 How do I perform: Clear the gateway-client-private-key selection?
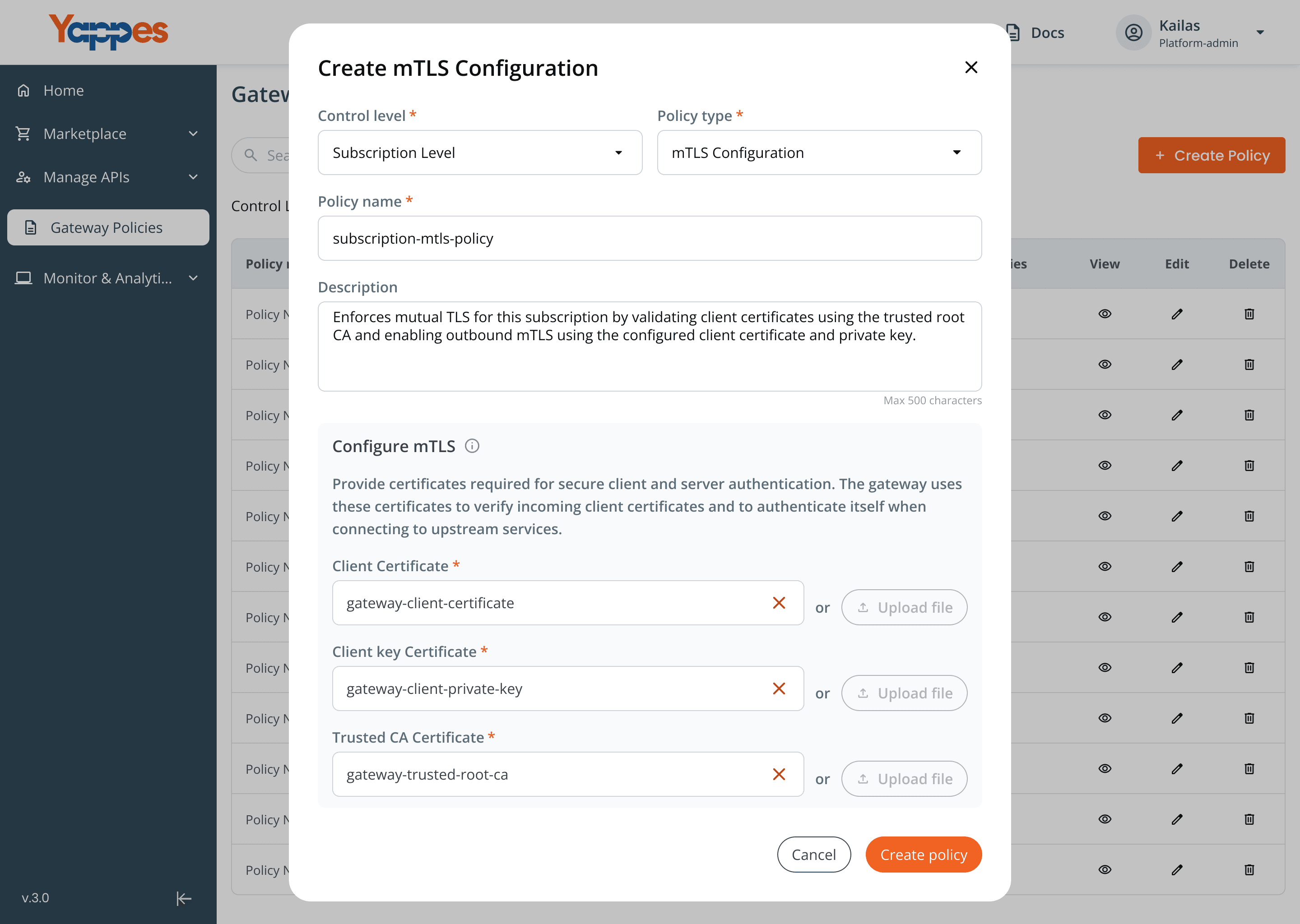click(779, 688)
